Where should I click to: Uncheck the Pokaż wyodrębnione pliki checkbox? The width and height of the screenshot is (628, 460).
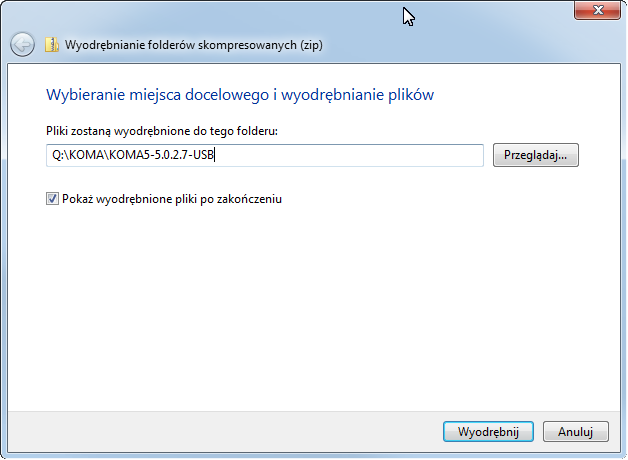tap(52, 199)
